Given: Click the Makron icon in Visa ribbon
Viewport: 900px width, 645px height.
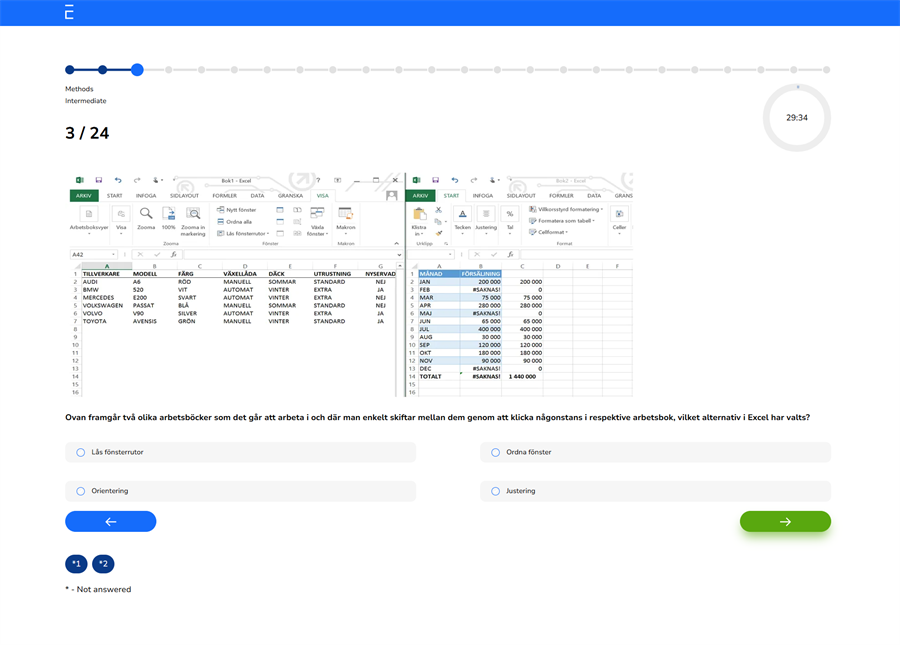Looking at the screenshot, I should [346, 214].
